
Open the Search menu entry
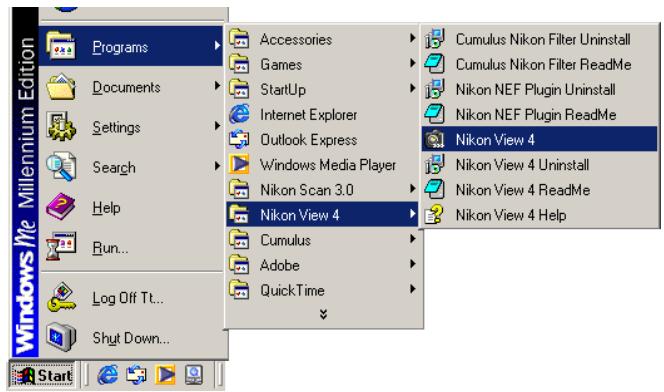[x=131, y=167]
